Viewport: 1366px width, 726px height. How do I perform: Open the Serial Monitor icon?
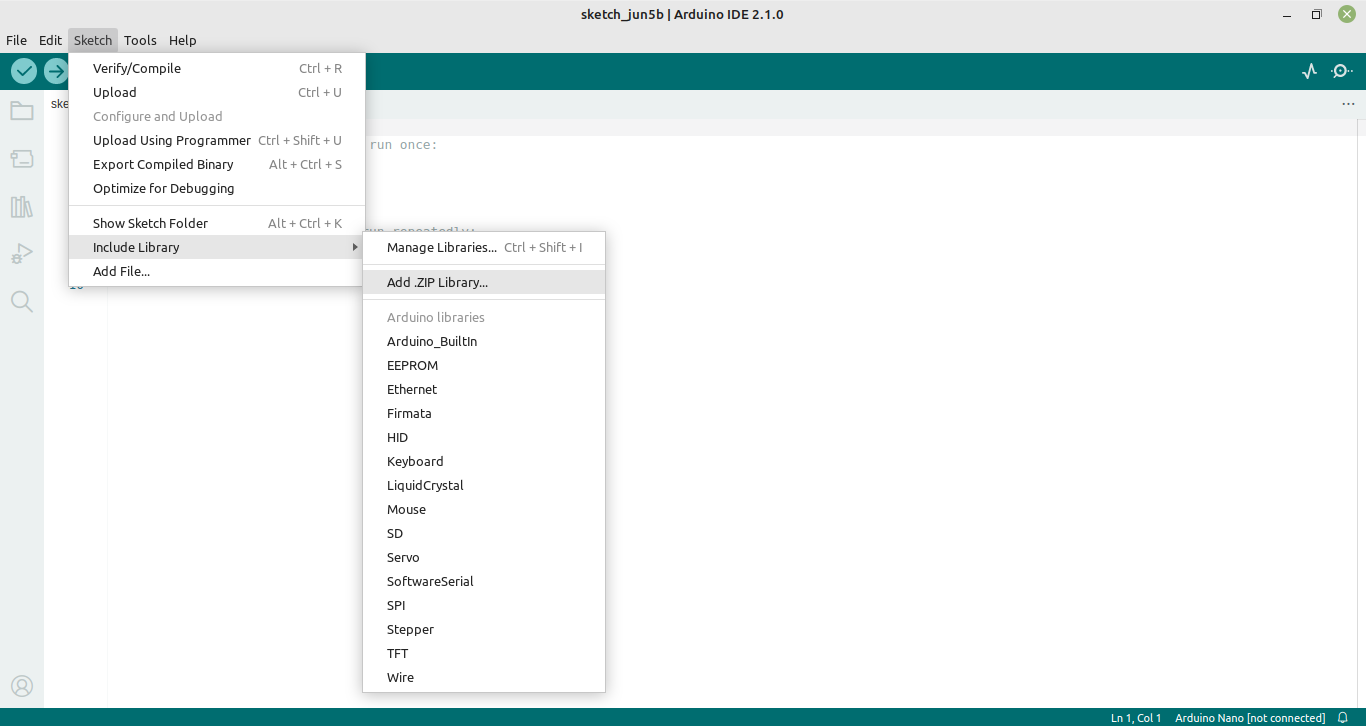[x=1342, y=71]
